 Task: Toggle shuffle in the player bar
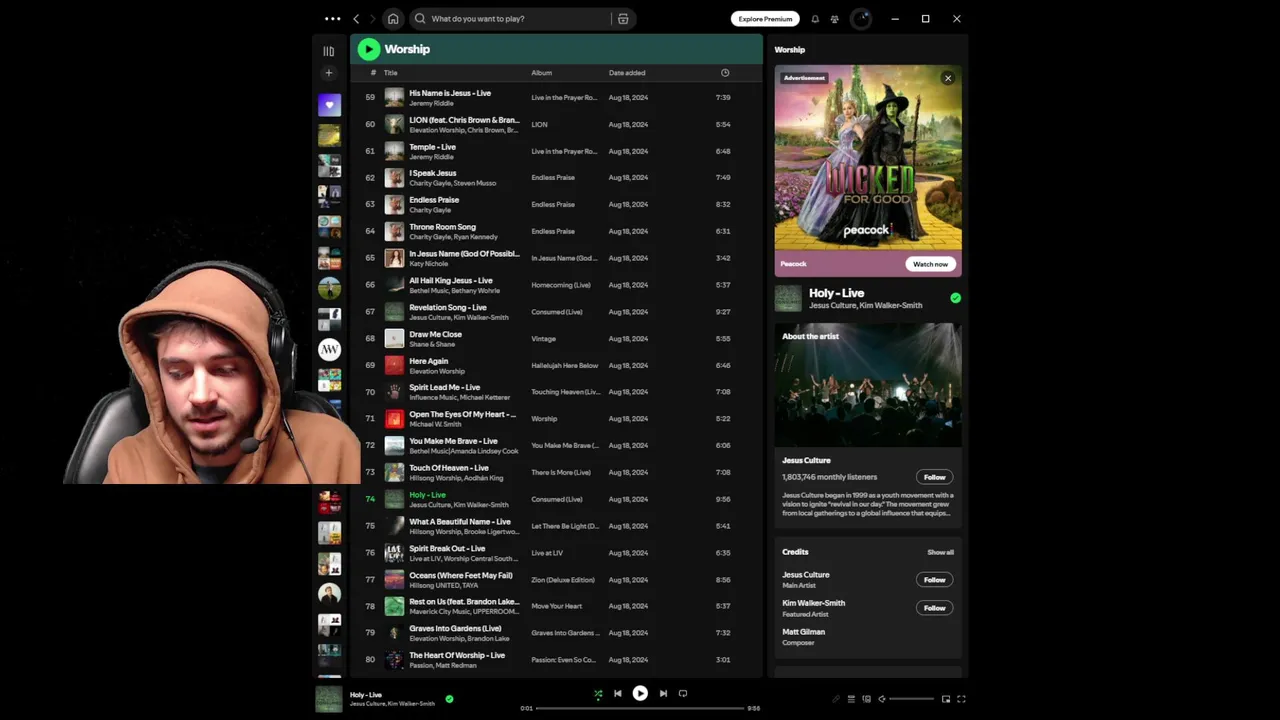coord(598,693)
